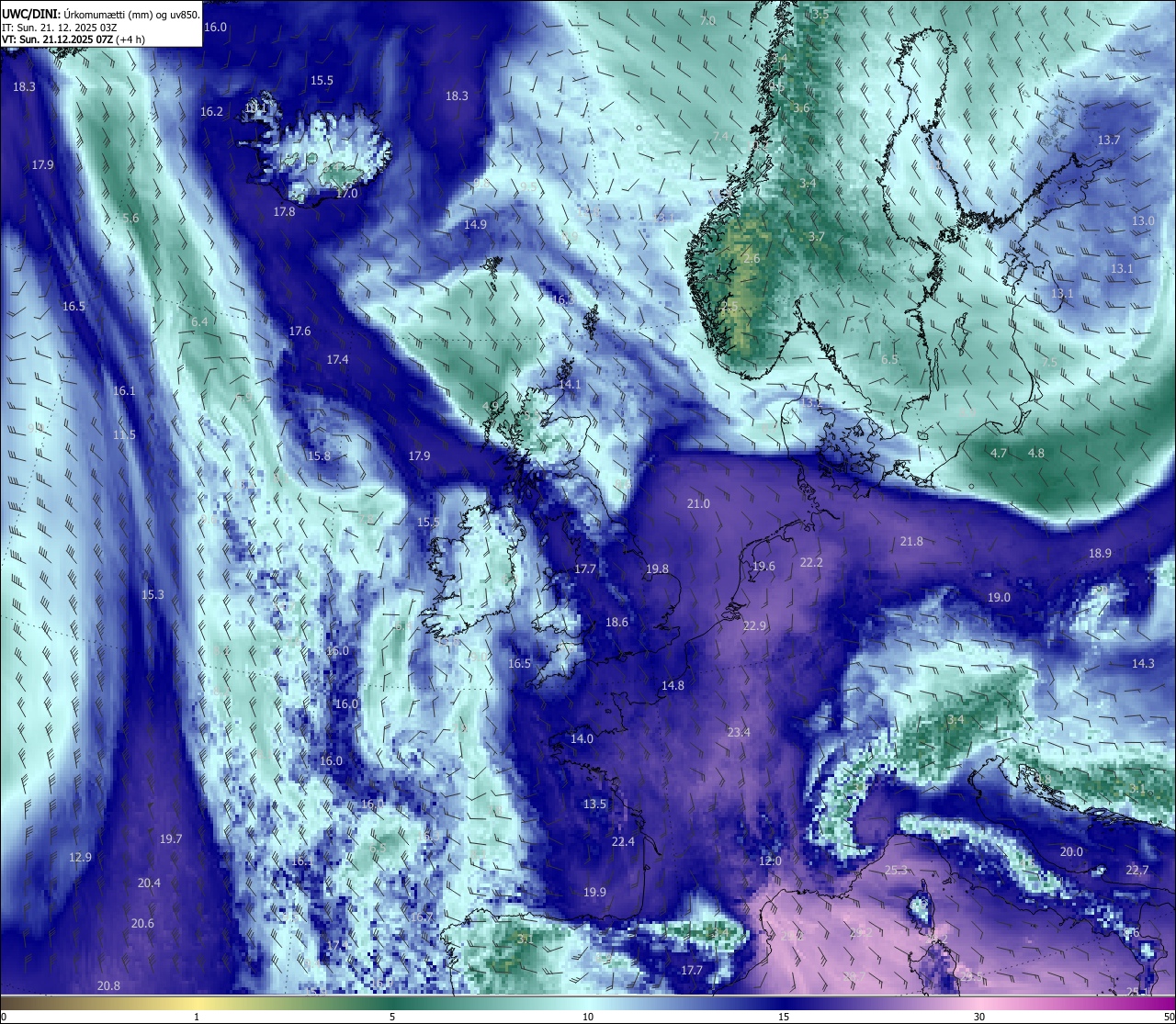
Task: Click the 19.8 value over eastern England
Action: point(657,568)
